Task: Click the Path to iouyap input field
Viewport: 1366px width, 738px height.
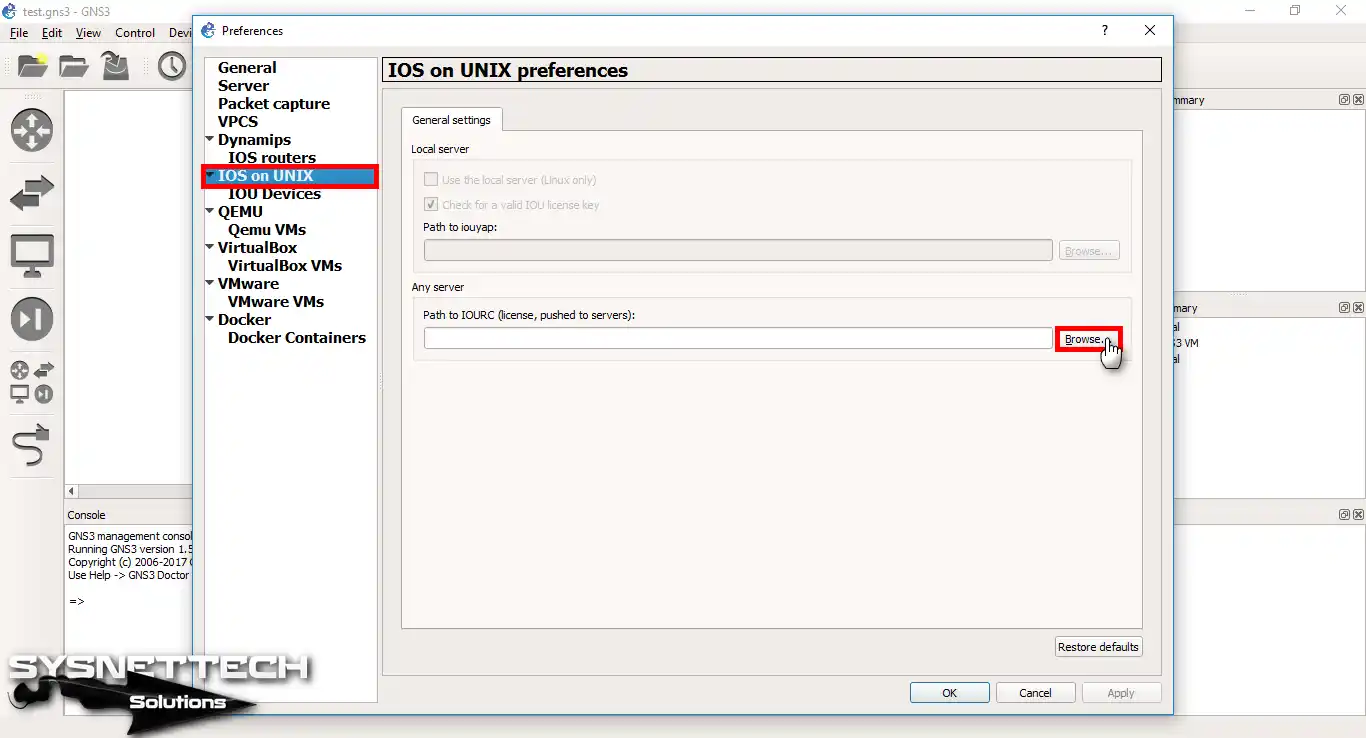Action: pos(738,250)
